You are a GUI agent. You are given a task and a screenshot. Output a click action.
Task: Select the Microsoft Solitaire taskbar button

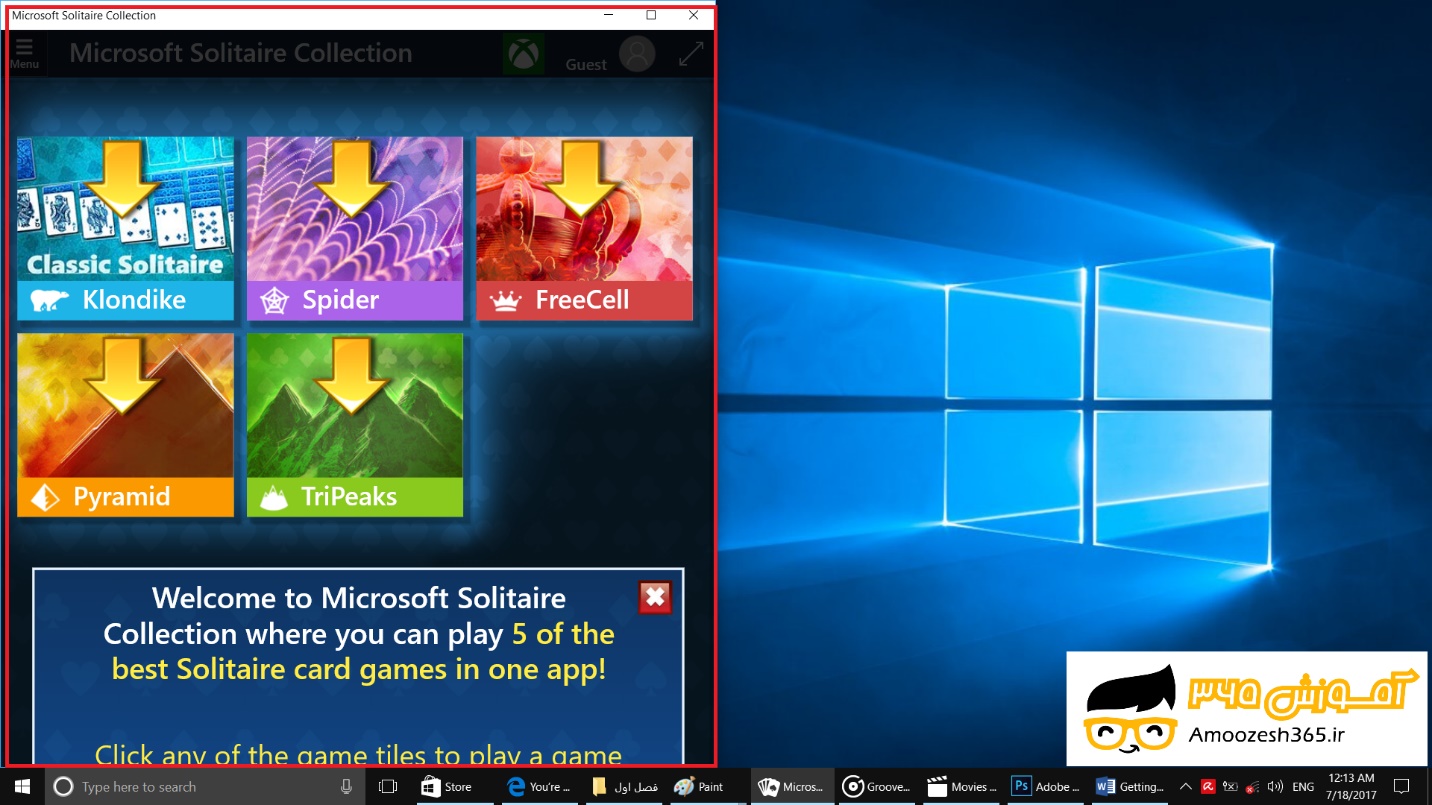pos(791,787)
